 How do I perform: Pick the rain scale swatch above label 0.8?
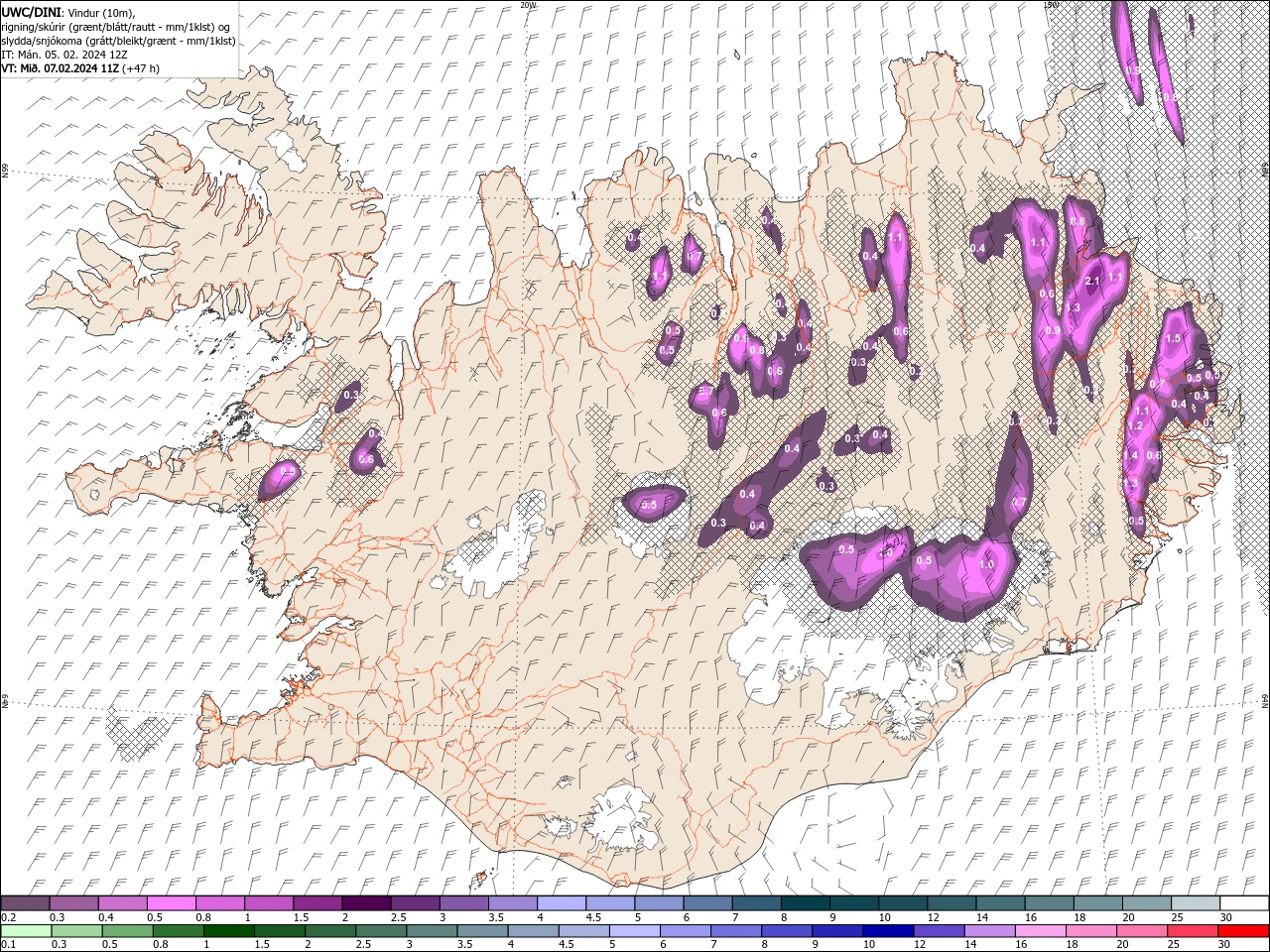[x=179, y=931]
